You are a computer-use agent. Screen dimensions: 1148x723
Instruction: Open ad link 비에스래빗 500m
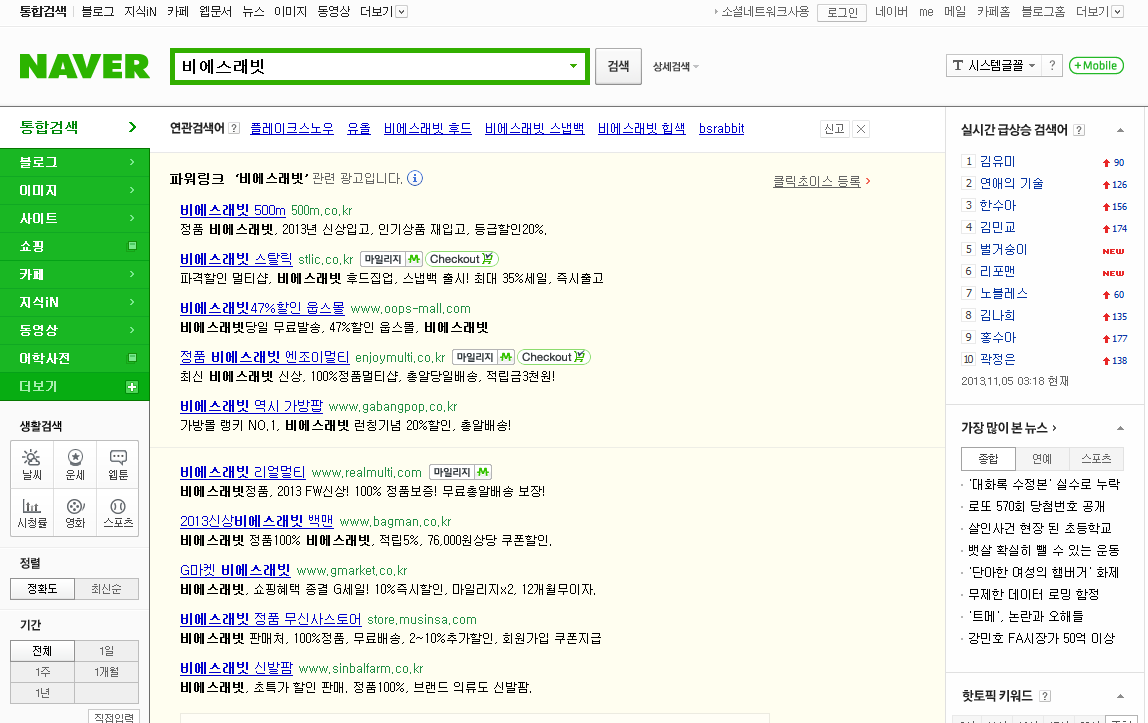pyautogui.click(x=233, y=210)
